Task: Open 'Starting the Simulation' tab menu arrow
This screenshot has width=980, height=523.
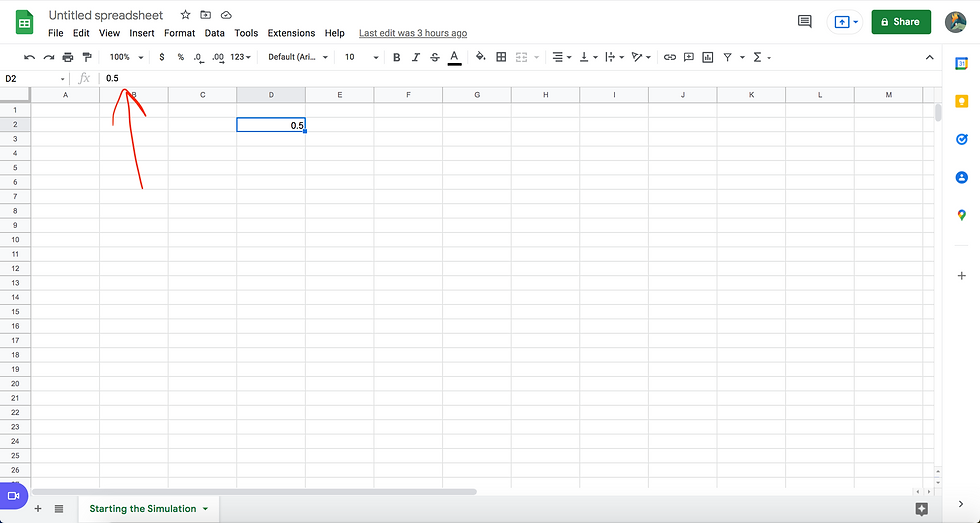Action: point(205,509)
